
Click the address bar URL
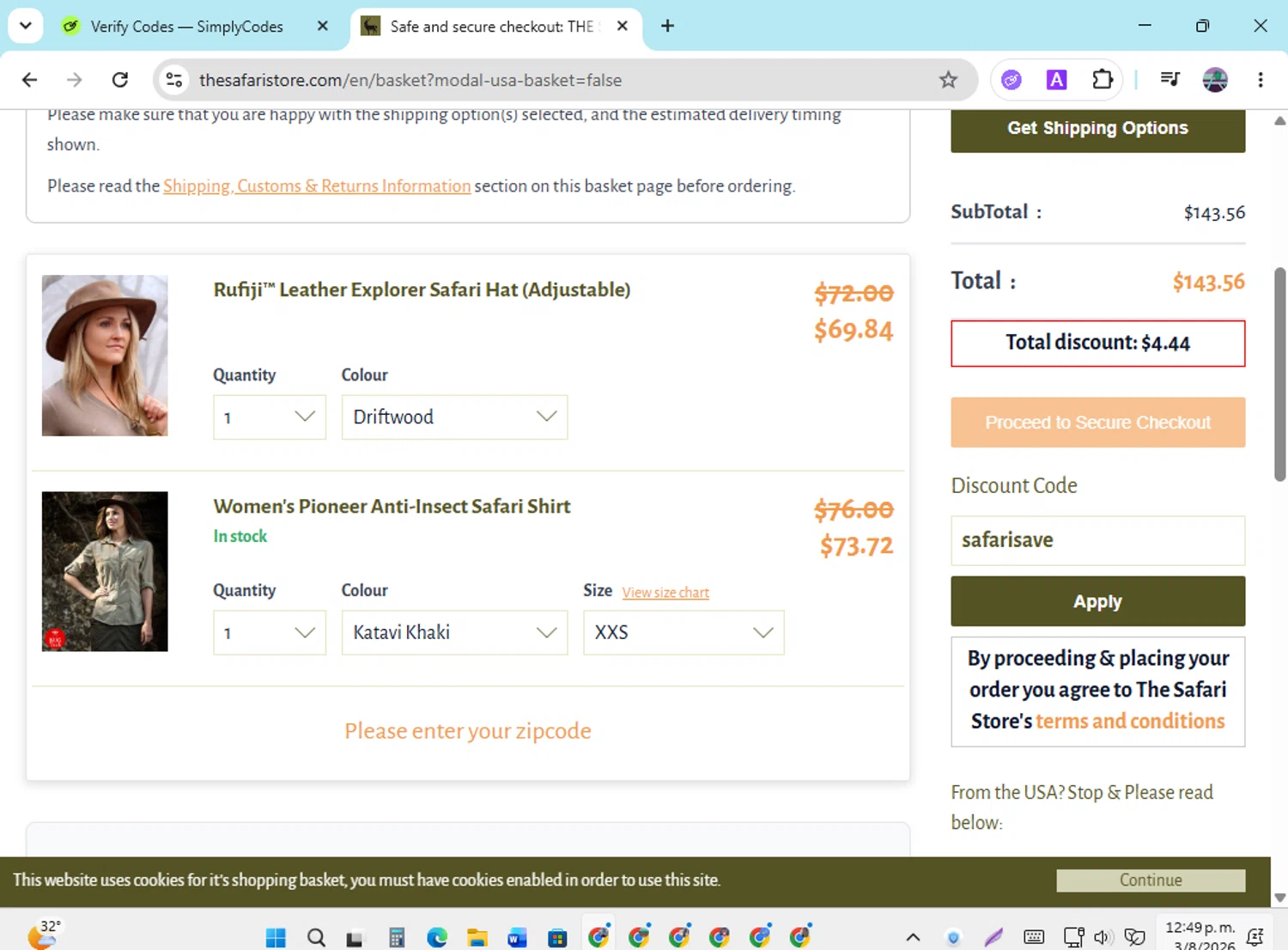(x=410, y=80)
